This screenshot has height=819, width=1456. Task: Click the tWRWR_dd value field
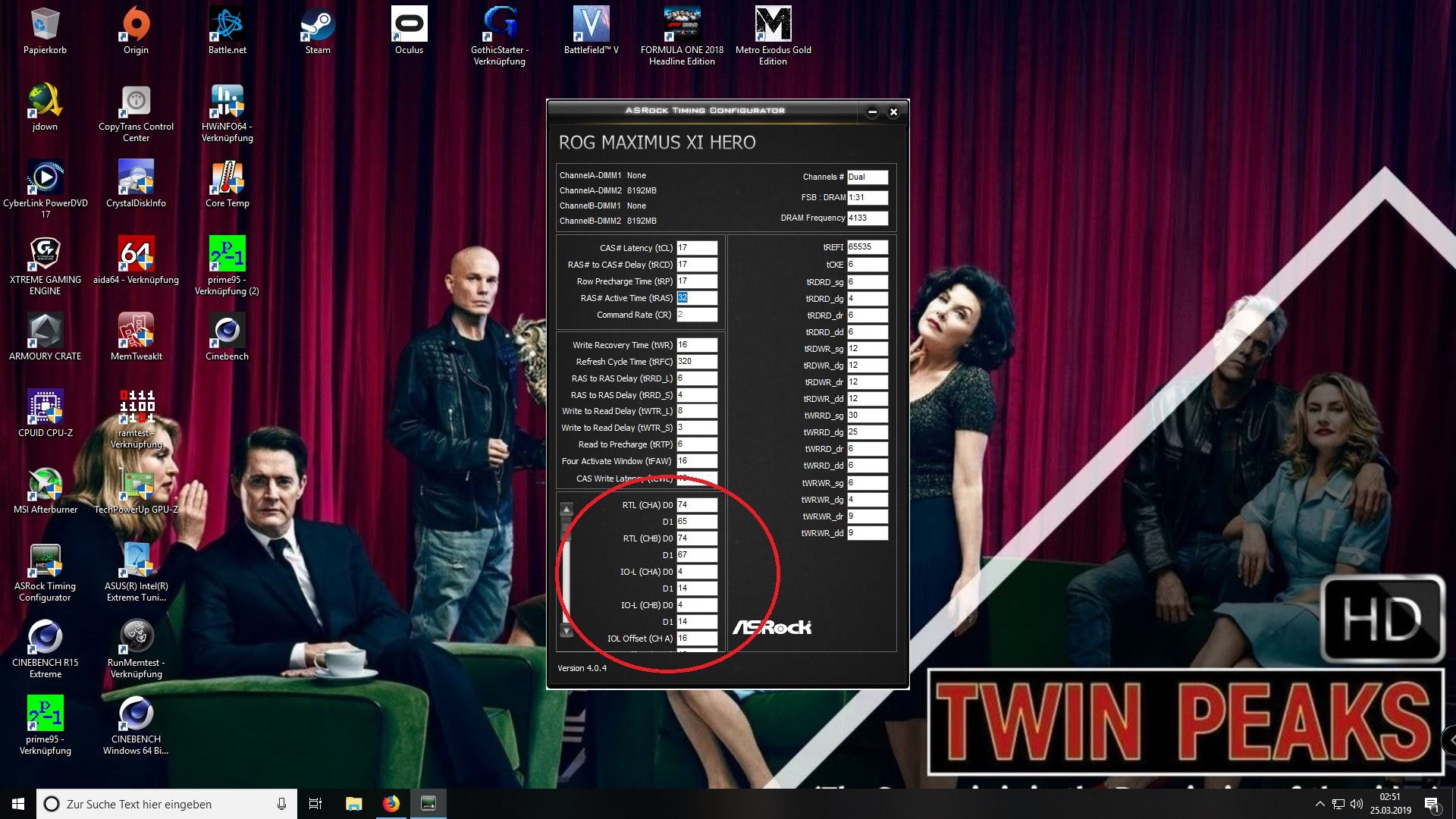point(867,533)
